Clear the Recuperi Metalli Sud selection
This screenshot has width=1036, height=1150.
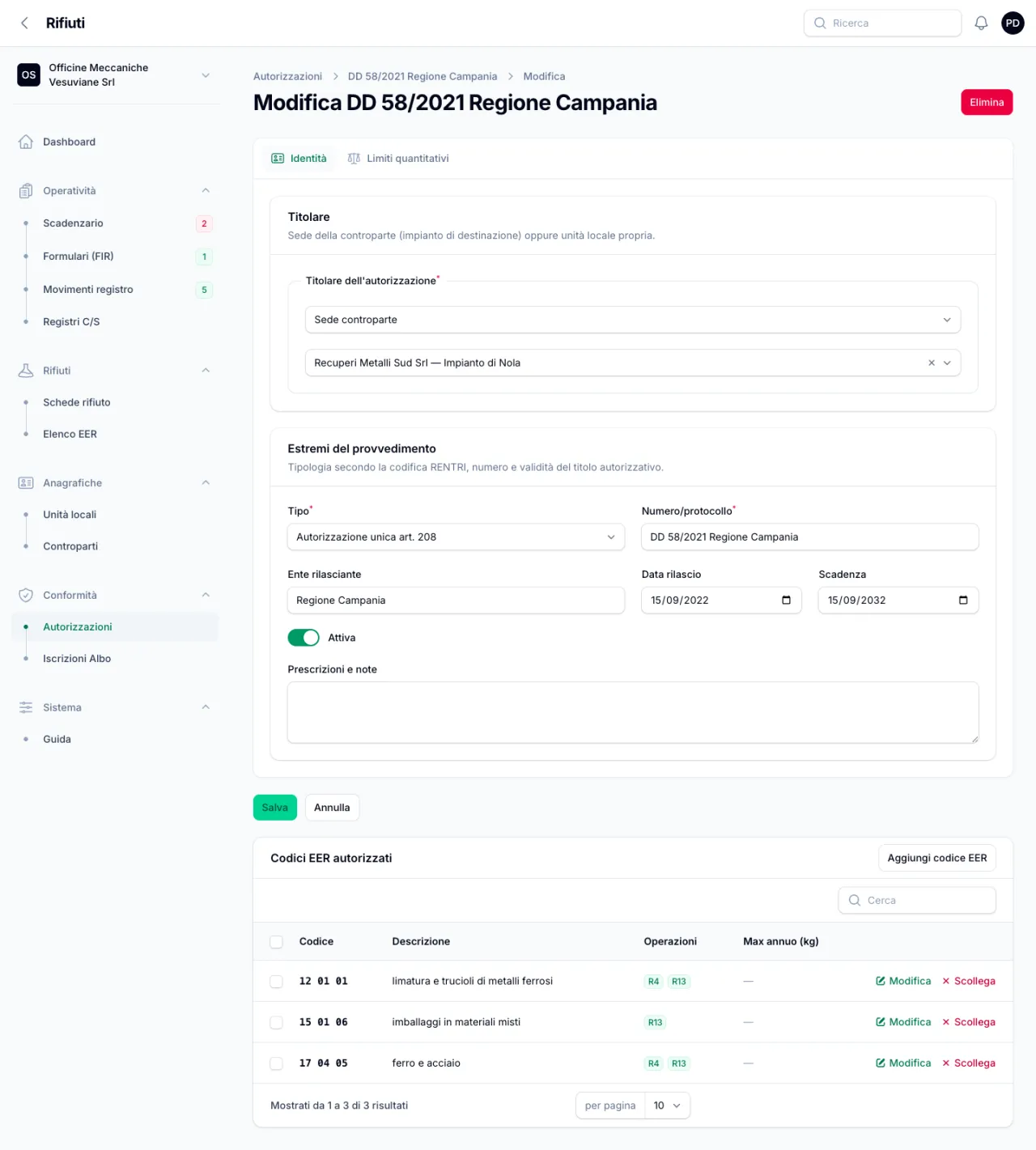click(932, 363)
